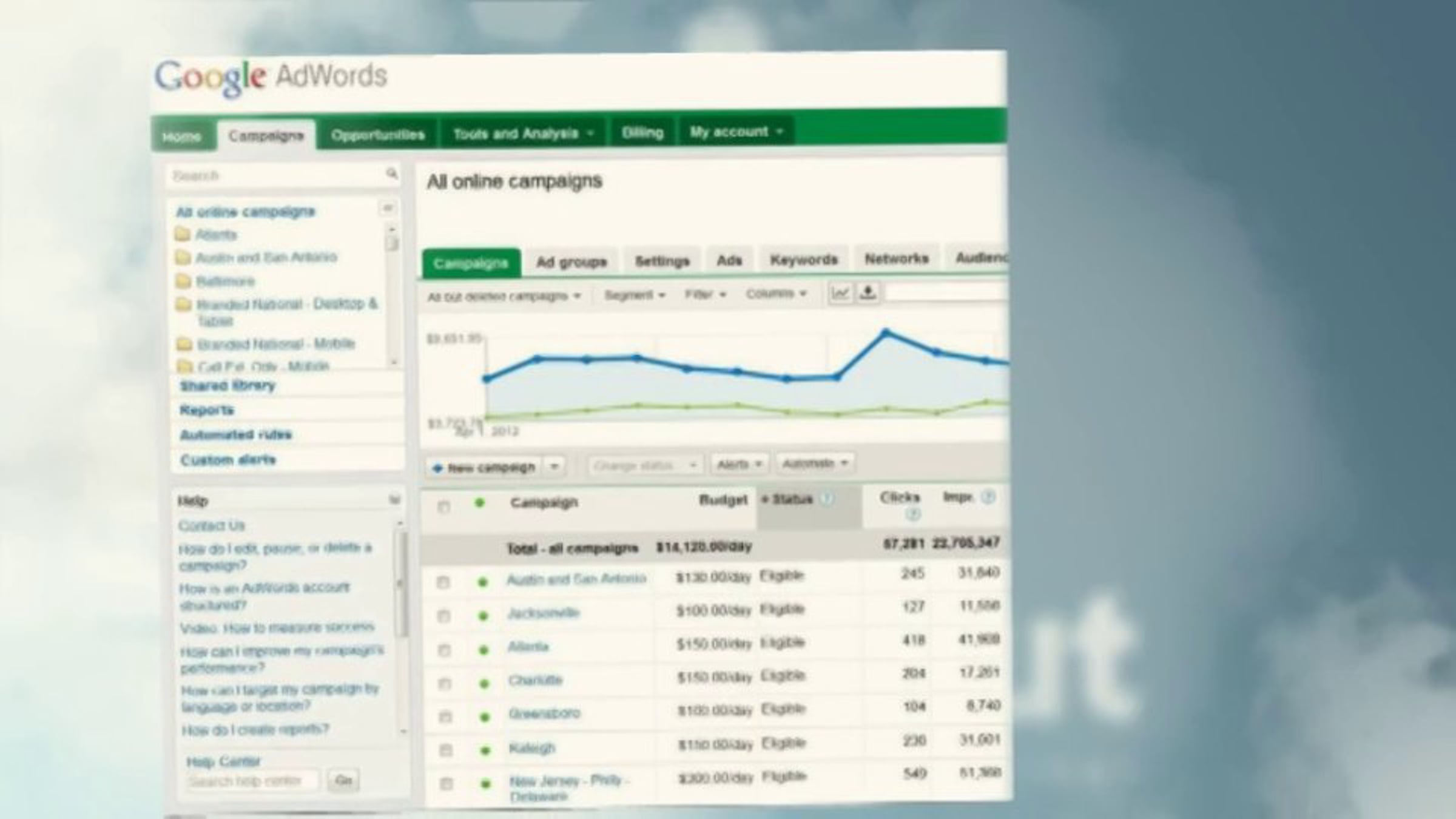
Task: Click the magnifier icon in the sidebar search
Action: pyautogui.click(x=392, y=174)
